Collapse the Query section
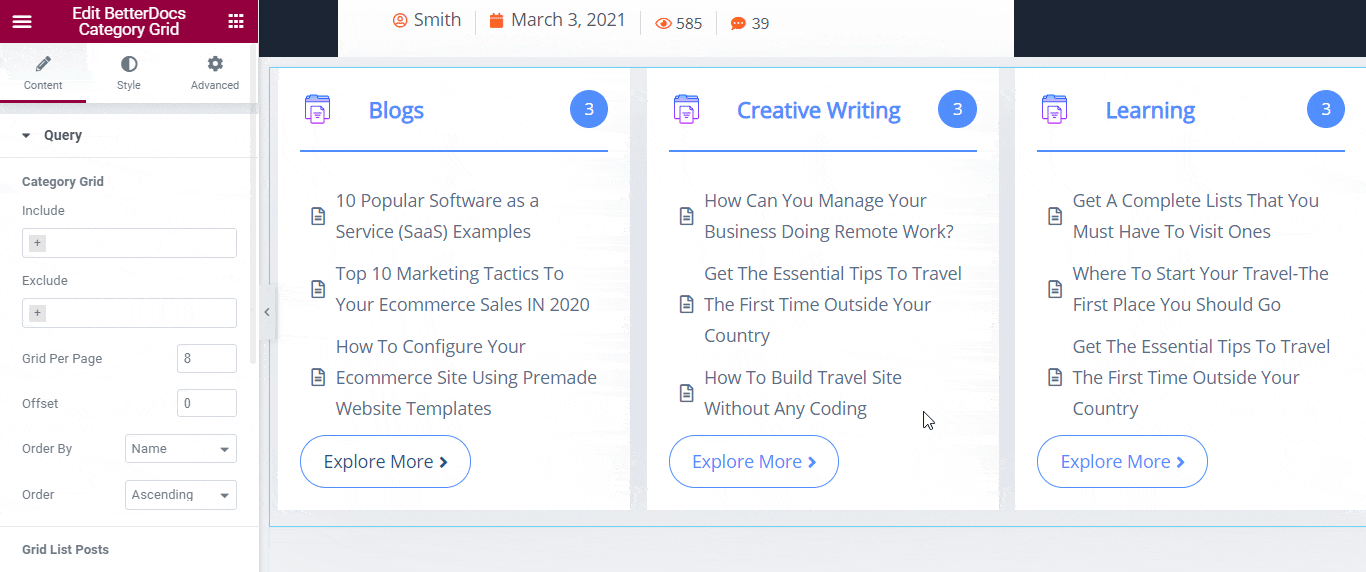 [x=27, y=135]
